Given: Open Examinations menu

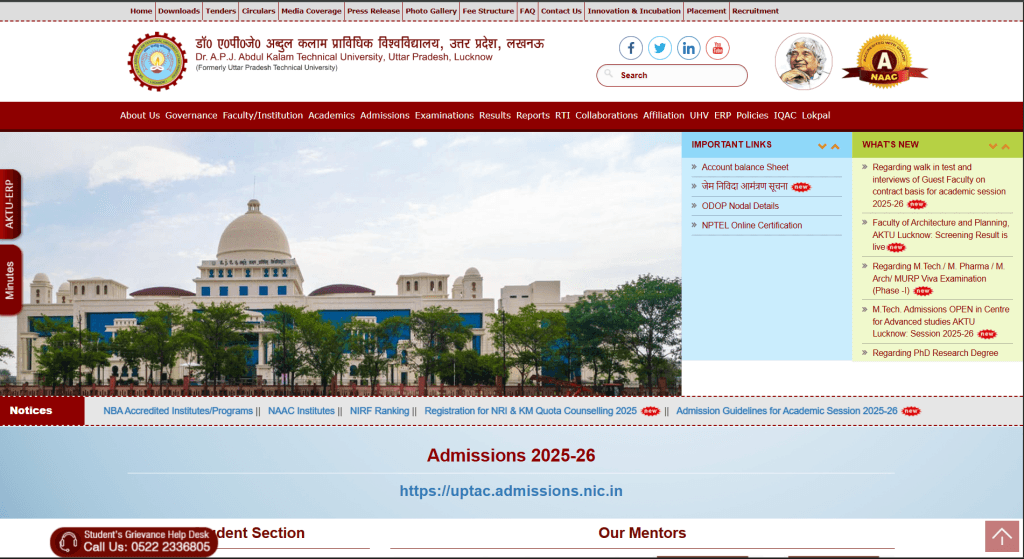Looking at the screenshot, I should tap(444, 116).
